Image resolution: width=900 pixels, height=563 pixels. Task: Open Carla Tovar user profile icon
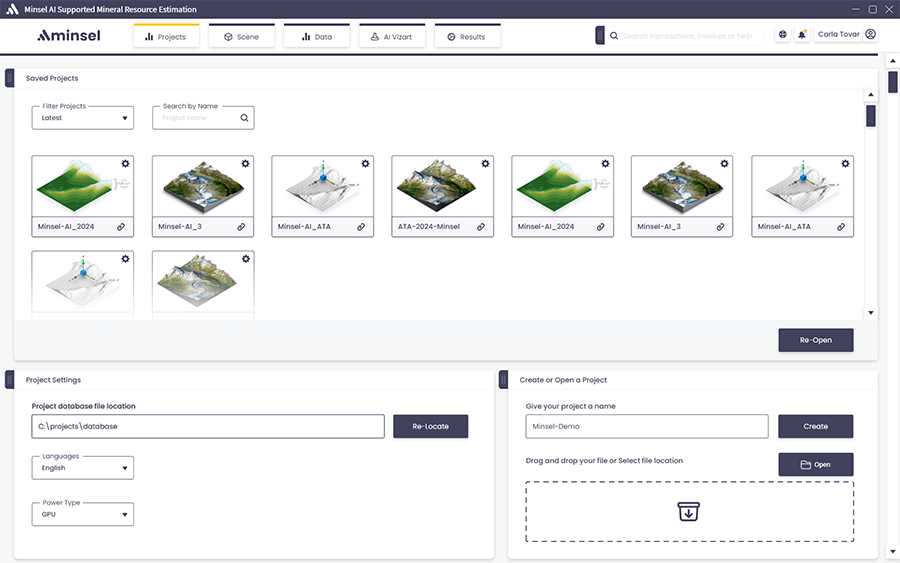pyautogui.click(x=870, y=34)
